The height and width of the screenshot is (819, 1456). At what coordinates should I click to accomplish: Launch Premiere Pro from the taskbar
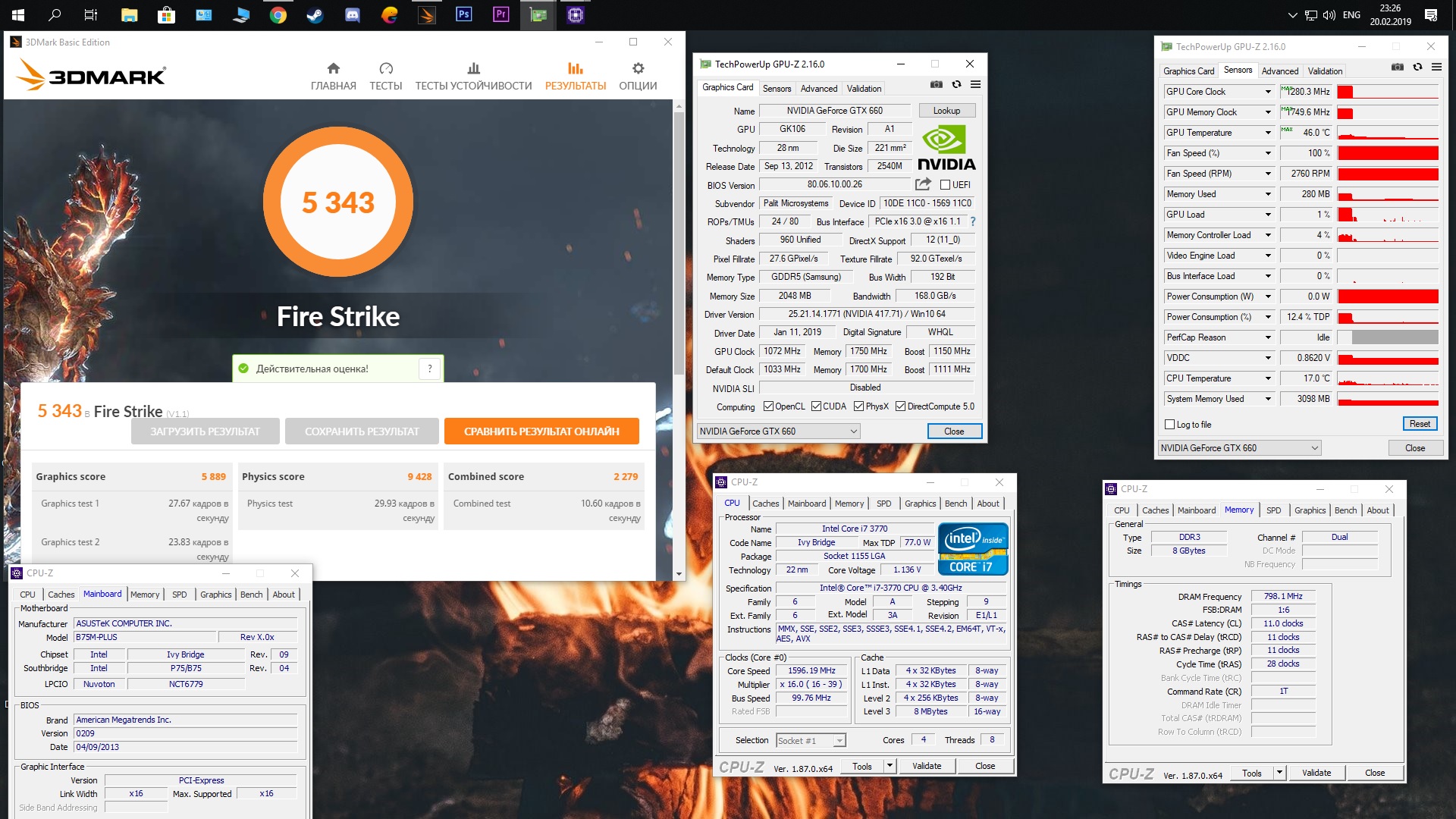(500, 14)
